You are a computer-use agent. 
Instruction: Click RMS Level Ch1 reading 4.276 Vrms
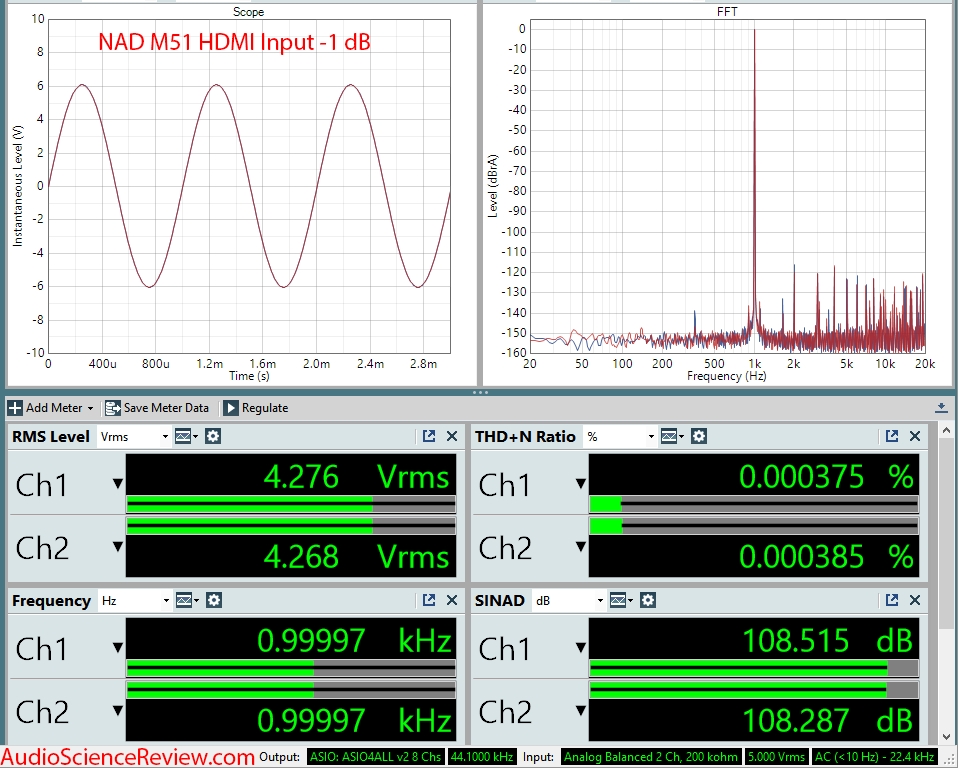click(356, 477)
